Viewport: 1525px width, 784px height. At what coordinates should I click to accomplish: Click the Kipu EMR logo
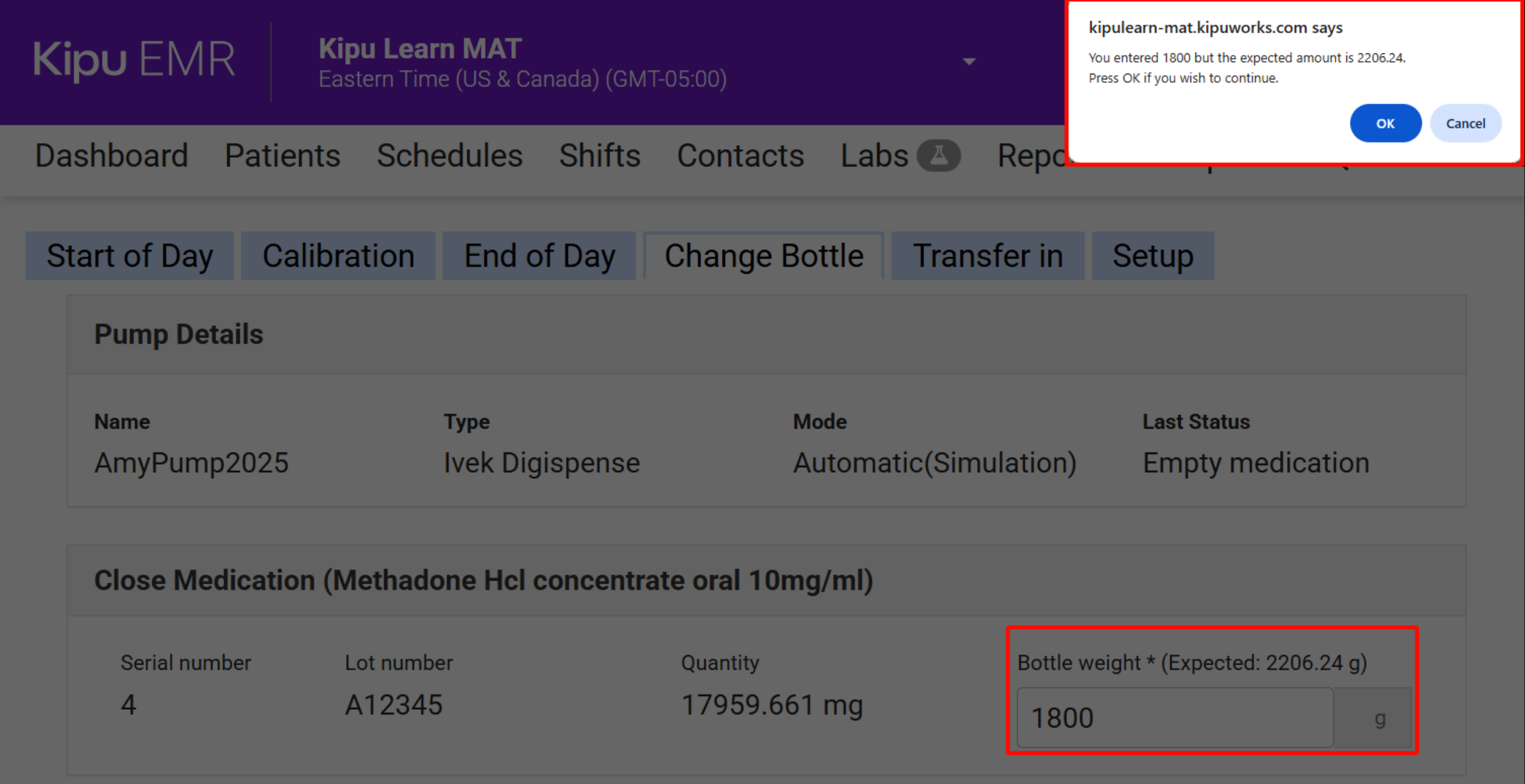pyautogui.click(x=134, y=60)
